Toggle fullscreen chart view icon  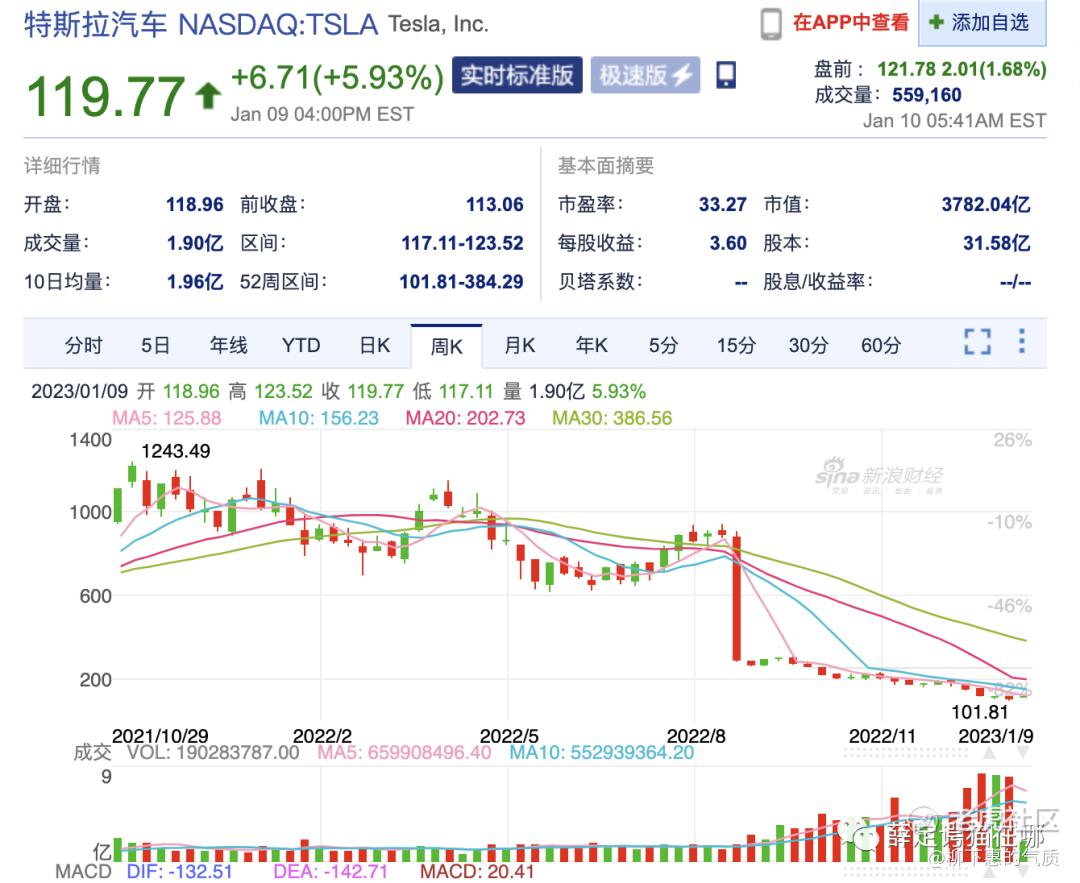(x=977, y=342)
